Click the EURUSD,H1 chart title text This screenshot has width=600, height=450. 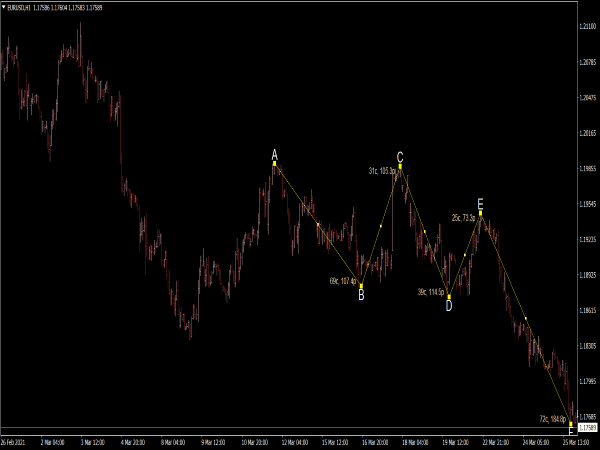[x=19, y=7]
